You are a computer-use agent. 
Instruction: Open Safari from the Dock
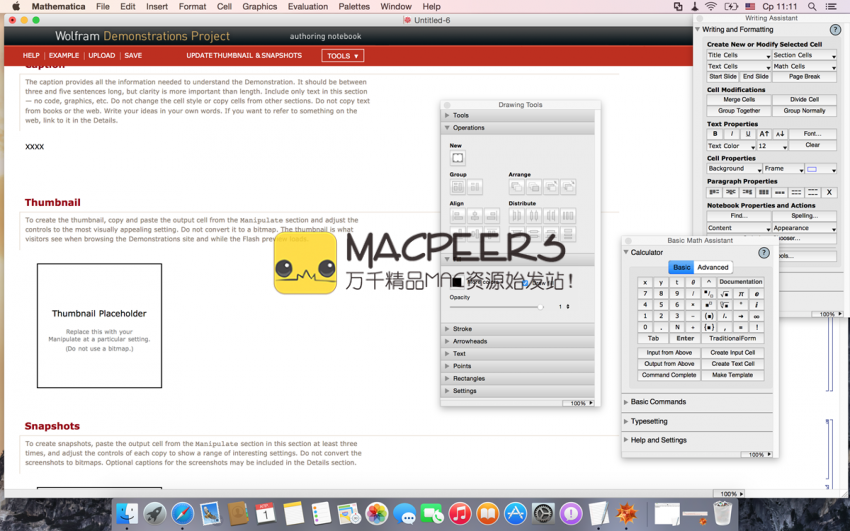tap(182, 513)
